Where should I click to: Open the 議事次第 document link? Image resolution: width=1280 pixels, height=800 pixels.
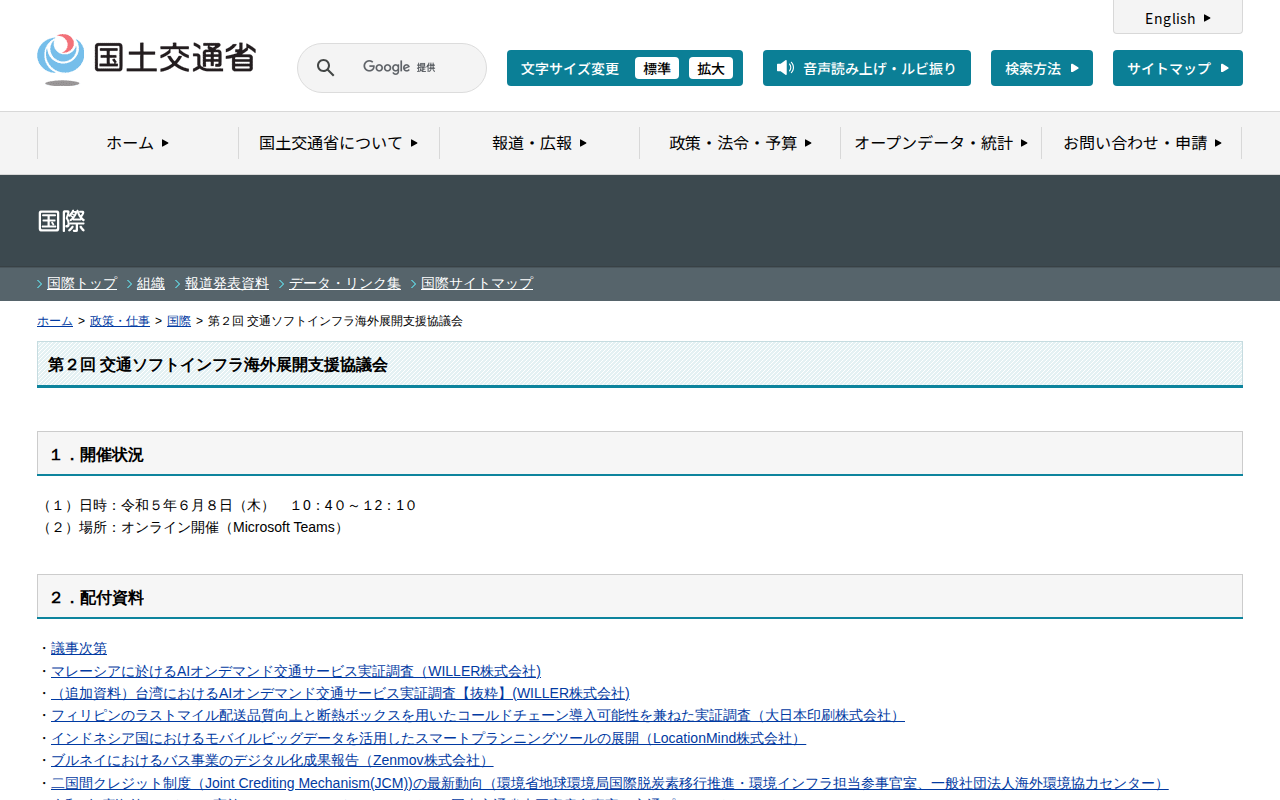click(79, 648)
